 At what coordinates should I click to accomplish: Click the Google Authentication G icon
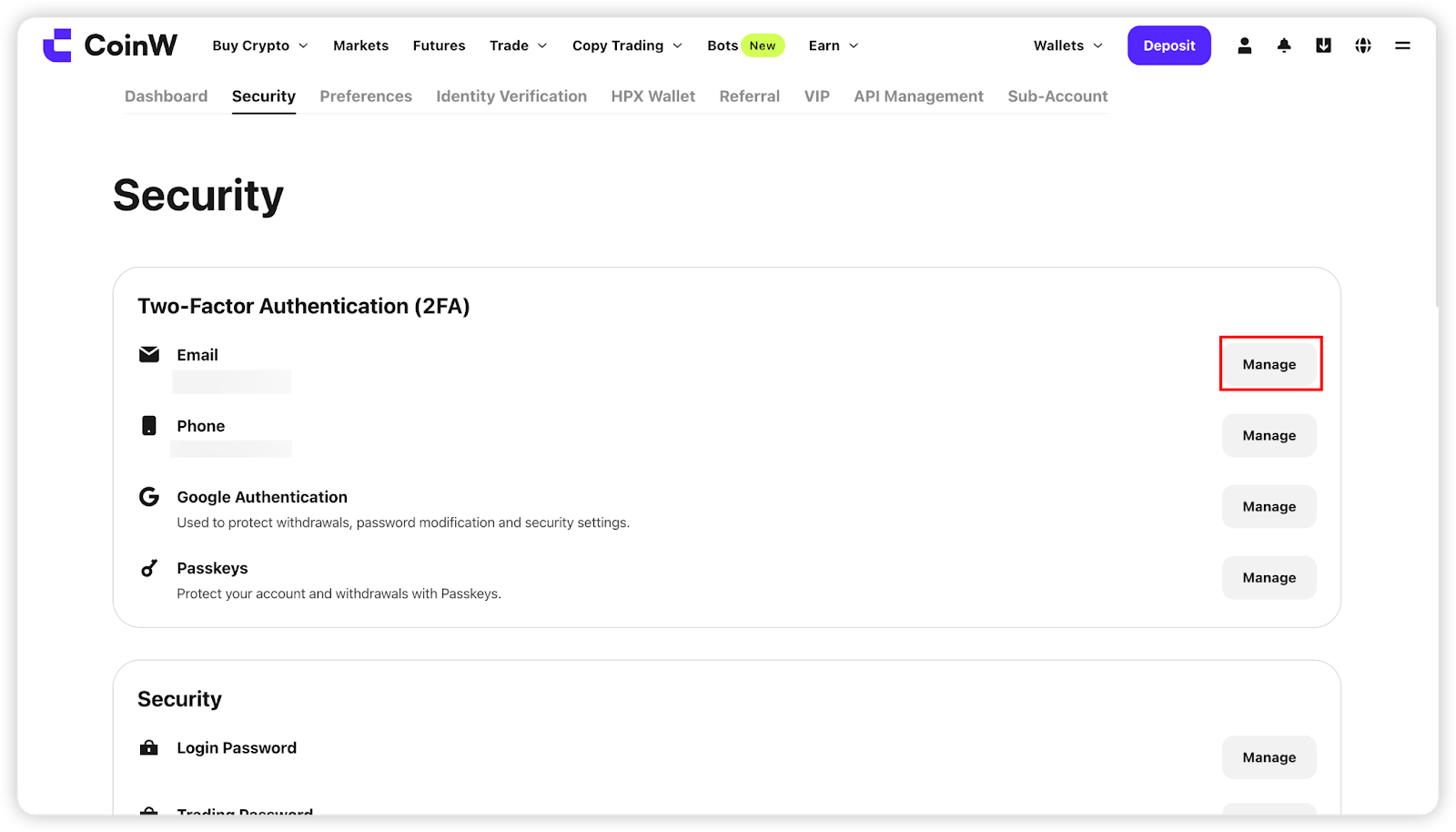[149, 496]
